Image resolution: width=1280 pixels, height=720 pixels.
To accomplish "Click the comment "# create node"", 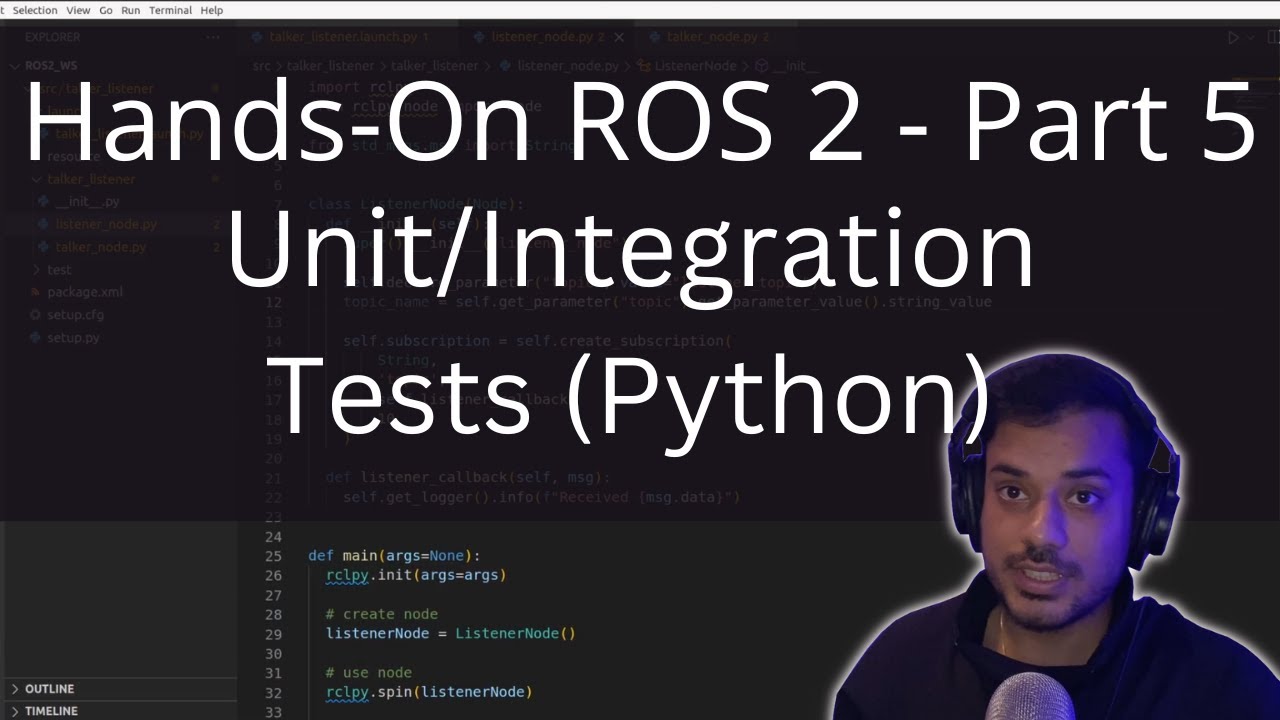I will pos(382,614).
